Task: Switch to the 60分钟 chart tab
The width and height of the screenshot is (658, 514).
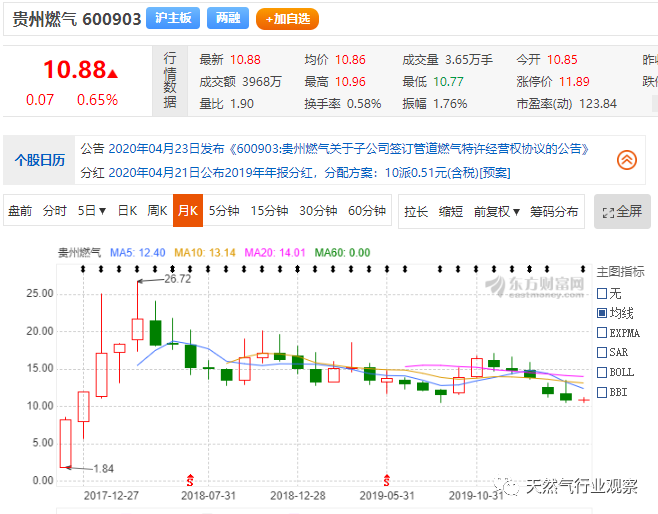Action: (x=366, y=211)
